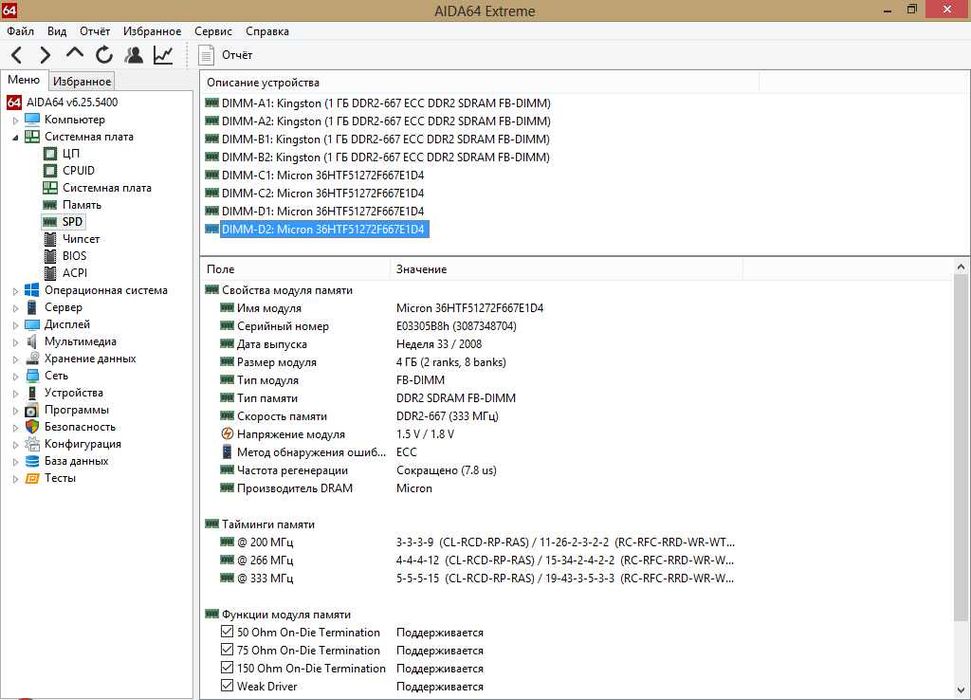Click the Отчёт report document icon
971x700 pixels.
click(x=206, y=55)
